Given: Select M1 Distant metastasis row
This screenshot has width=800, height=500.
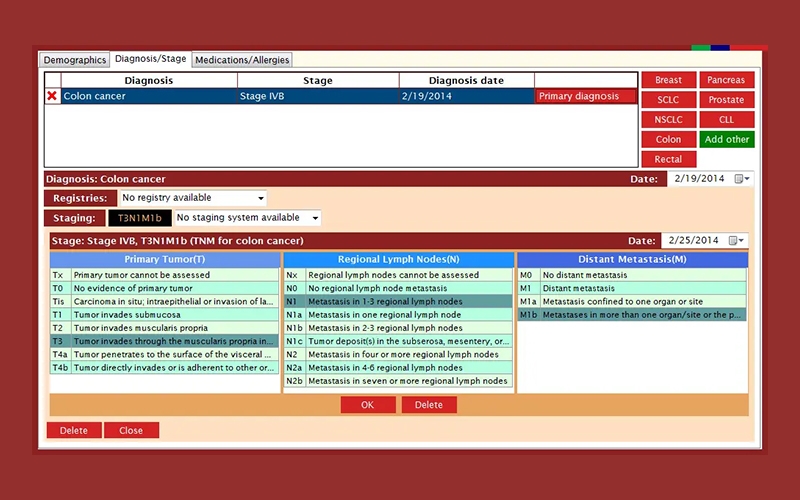Looking at the screenshot, I should (x=633, y=288).
